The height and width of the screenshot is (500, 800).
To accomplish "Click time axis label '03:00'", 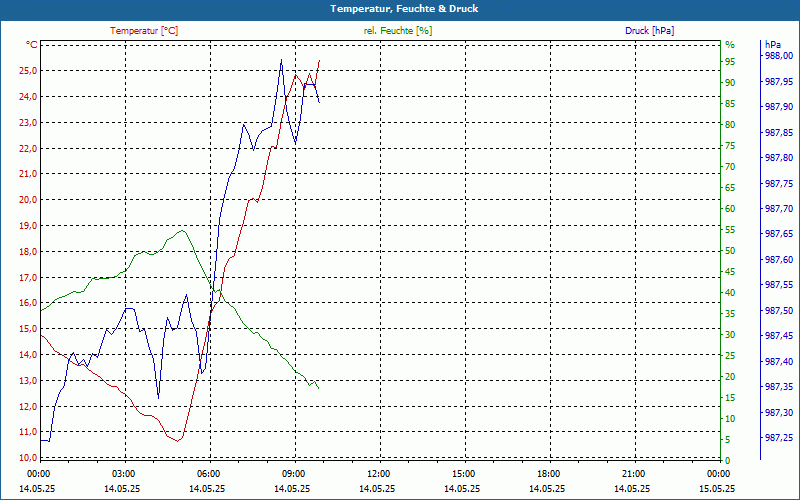I will pos(123,474).
